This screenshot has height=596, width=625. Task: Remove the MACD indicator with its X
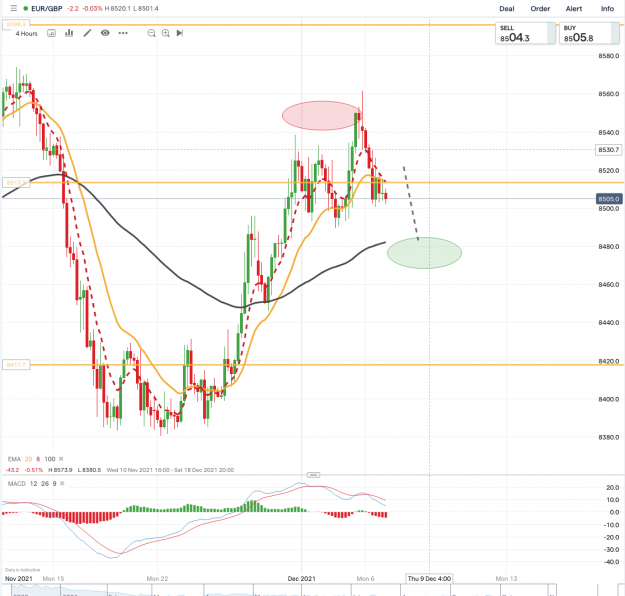pyautogui.click(x=62, y=484)
